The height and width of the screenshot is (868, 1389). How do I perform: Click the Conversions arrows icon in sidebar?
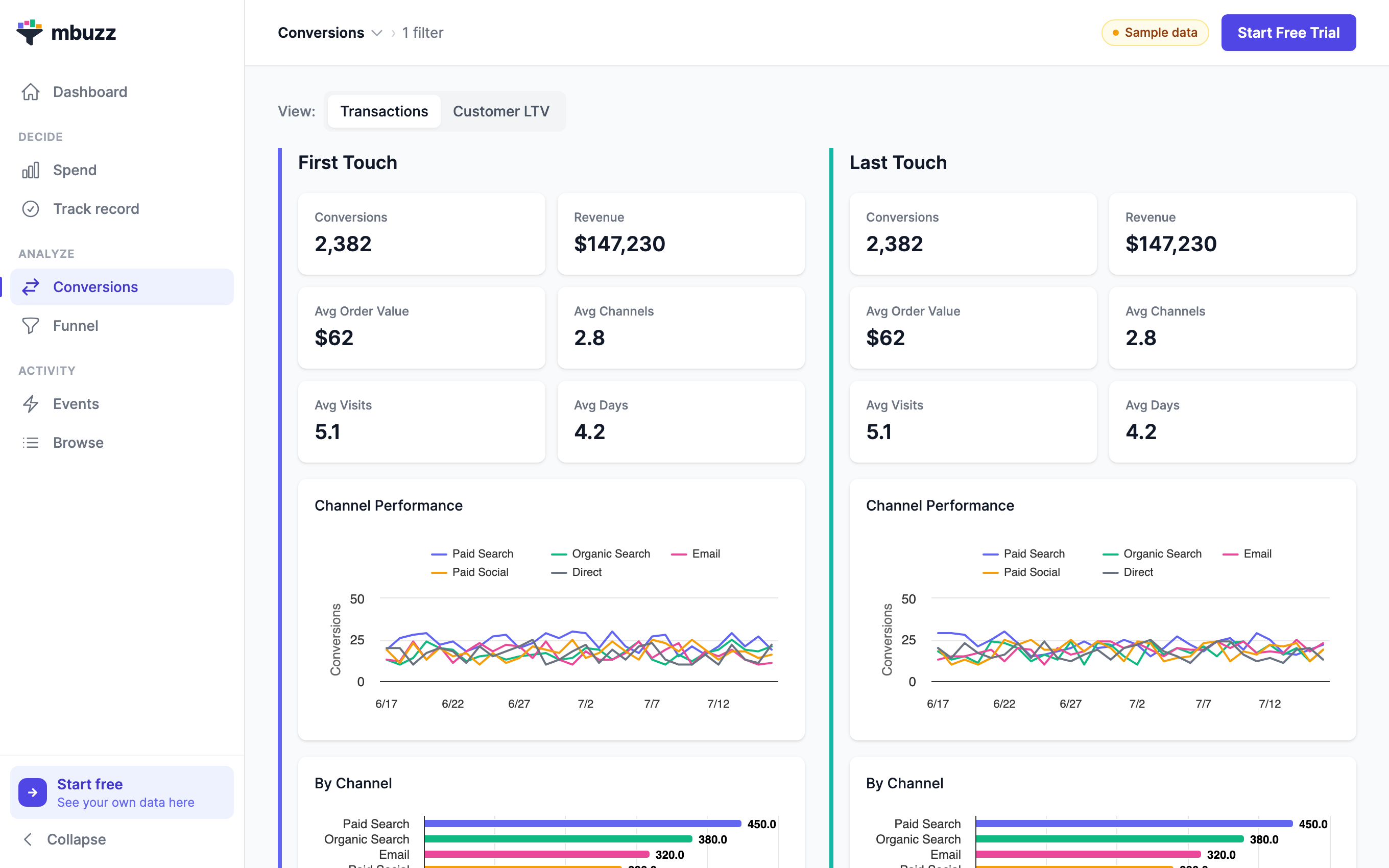[31, 287]
